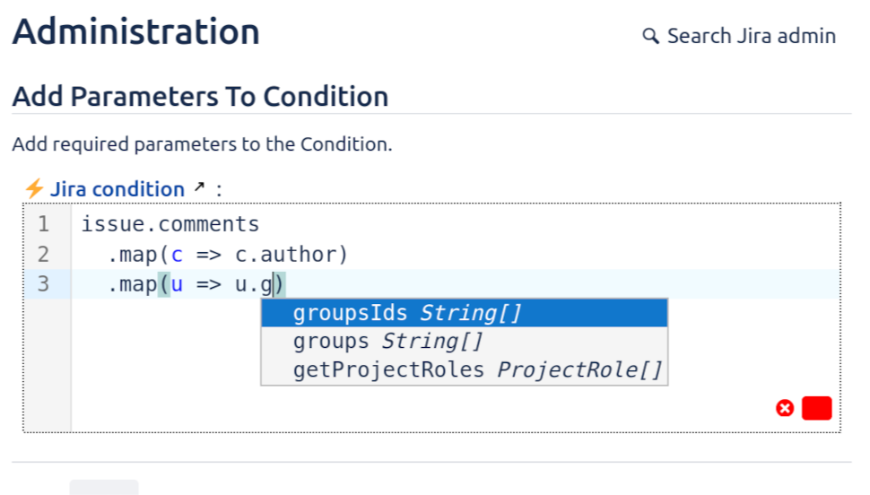Click the external link arrow icon
Viewport: 870px width, 495px height.
tap(199, 187)
